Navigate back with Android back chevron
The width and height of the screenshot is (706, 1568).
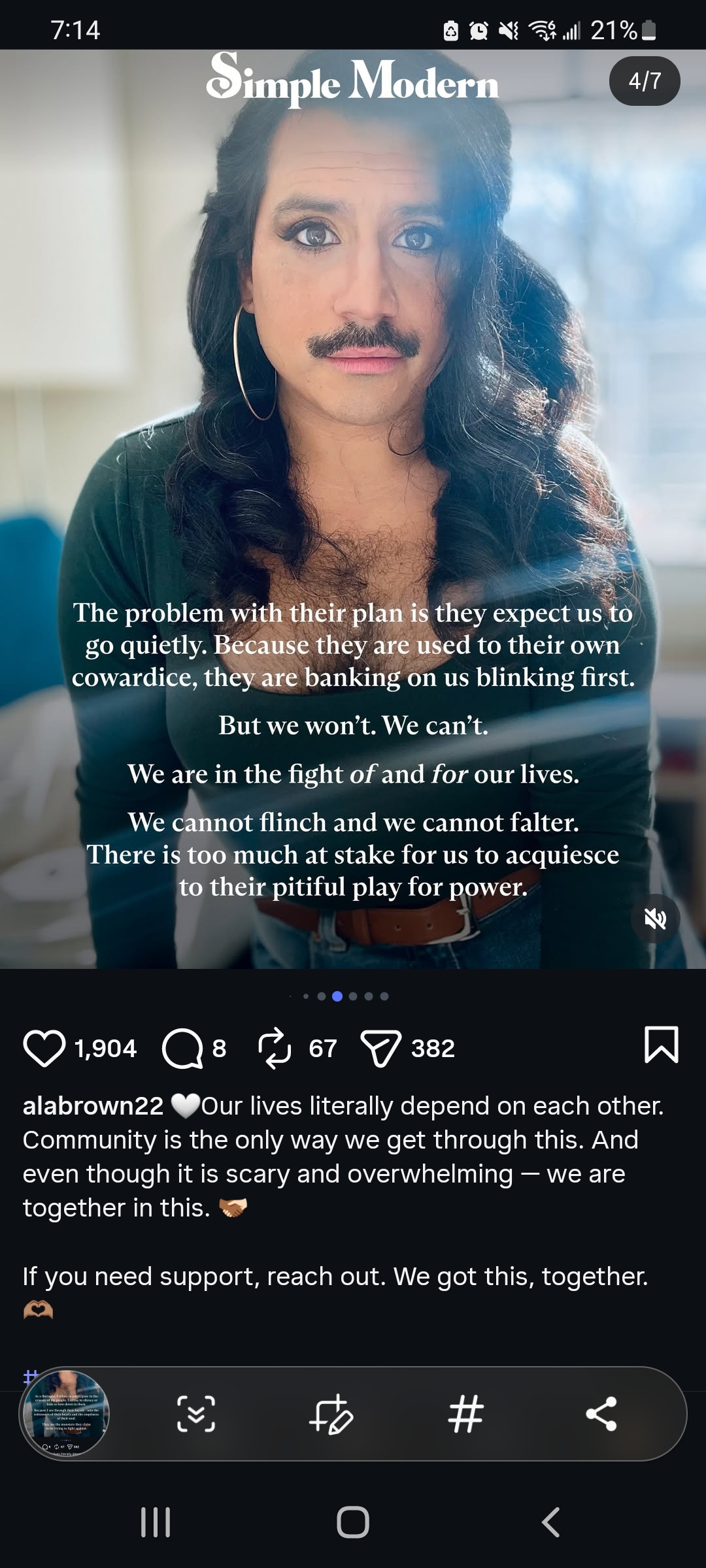tap(550, 1522)
